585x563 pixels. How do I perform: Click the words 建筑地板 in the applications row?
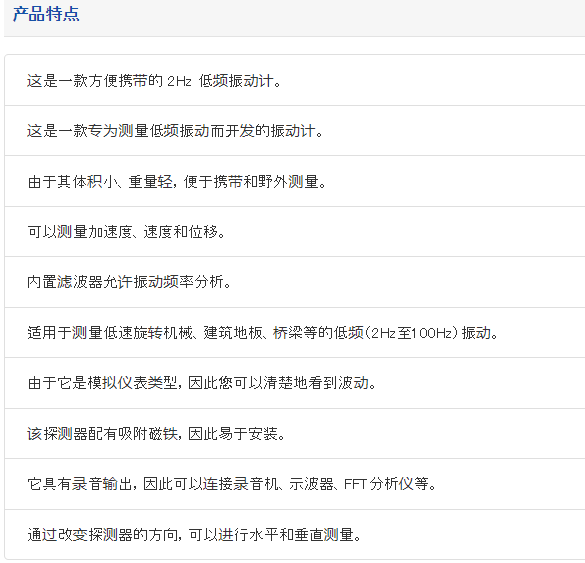coord(233,332)
